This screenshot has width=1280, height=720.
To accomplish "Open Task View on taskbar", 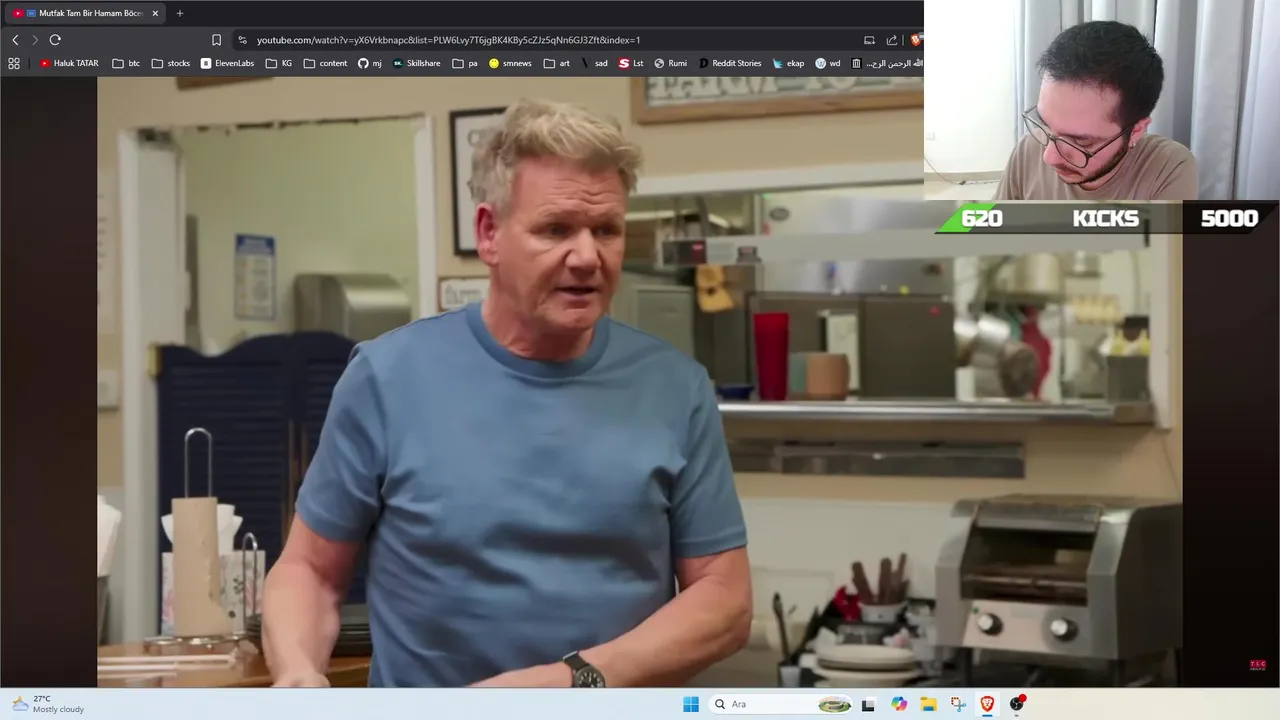I will pos(868,704).
